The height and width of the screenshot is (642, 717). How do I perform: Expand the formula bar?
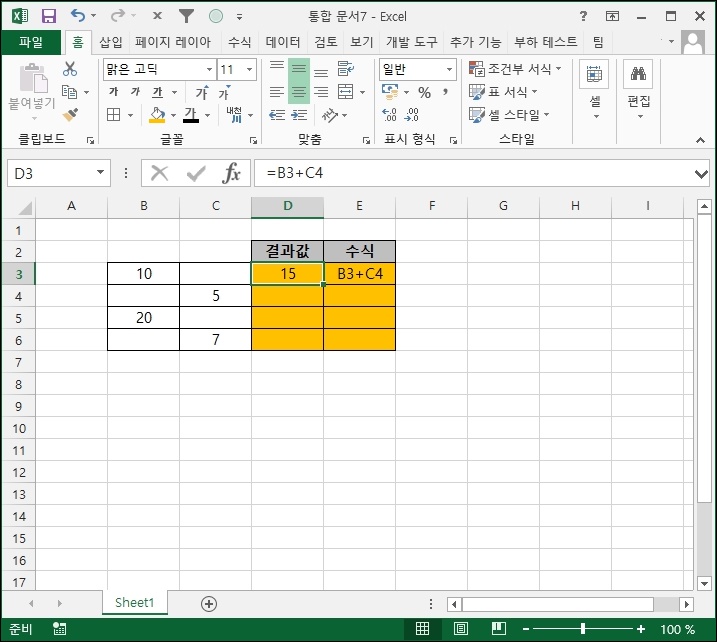701,174
